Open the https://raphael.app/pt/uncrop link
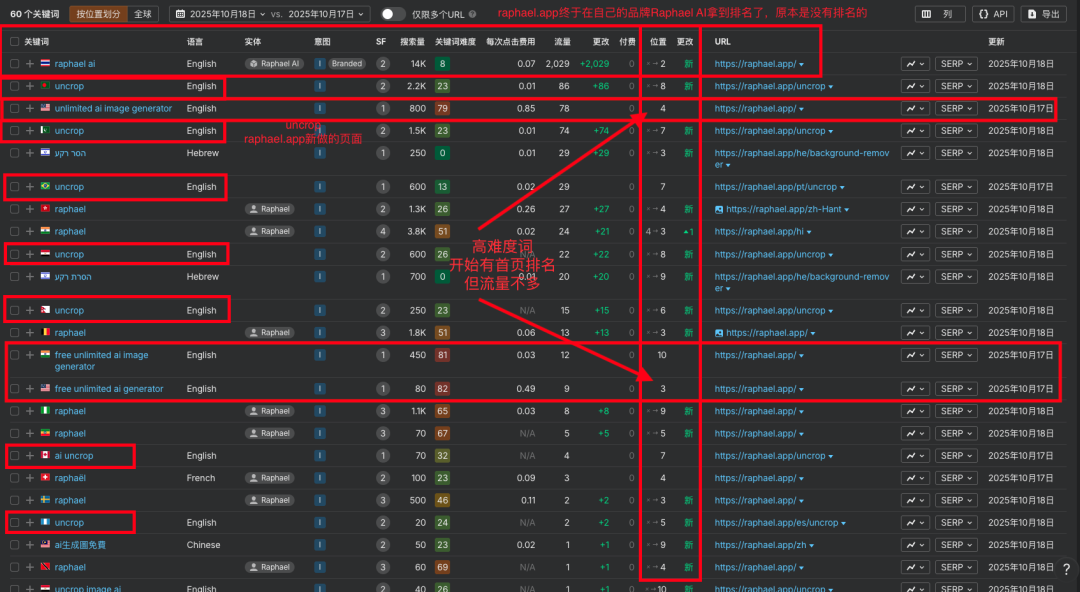Screen dimensions: 1080x592 pyautogui.click(x=776, y=187)
